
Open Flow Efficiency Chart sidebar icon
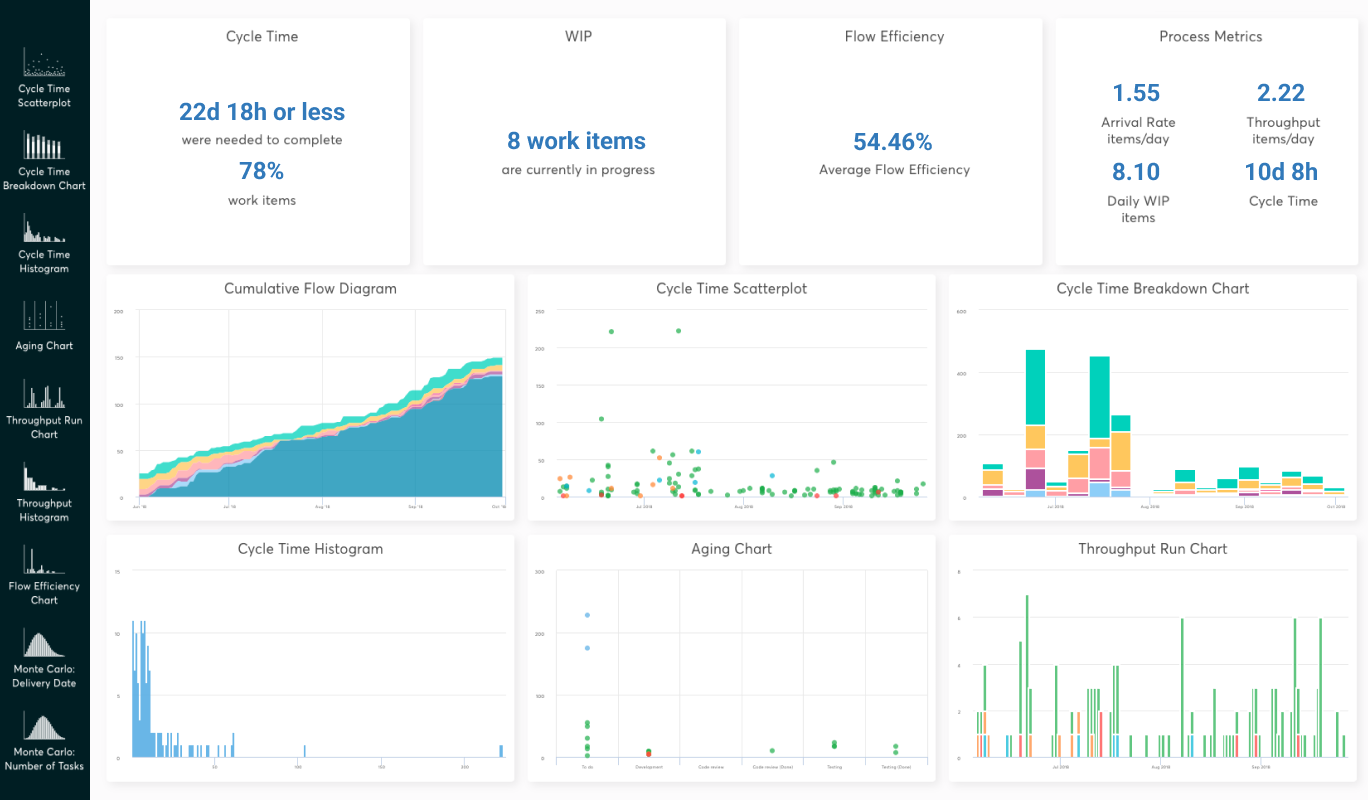[x=44, y=562]
